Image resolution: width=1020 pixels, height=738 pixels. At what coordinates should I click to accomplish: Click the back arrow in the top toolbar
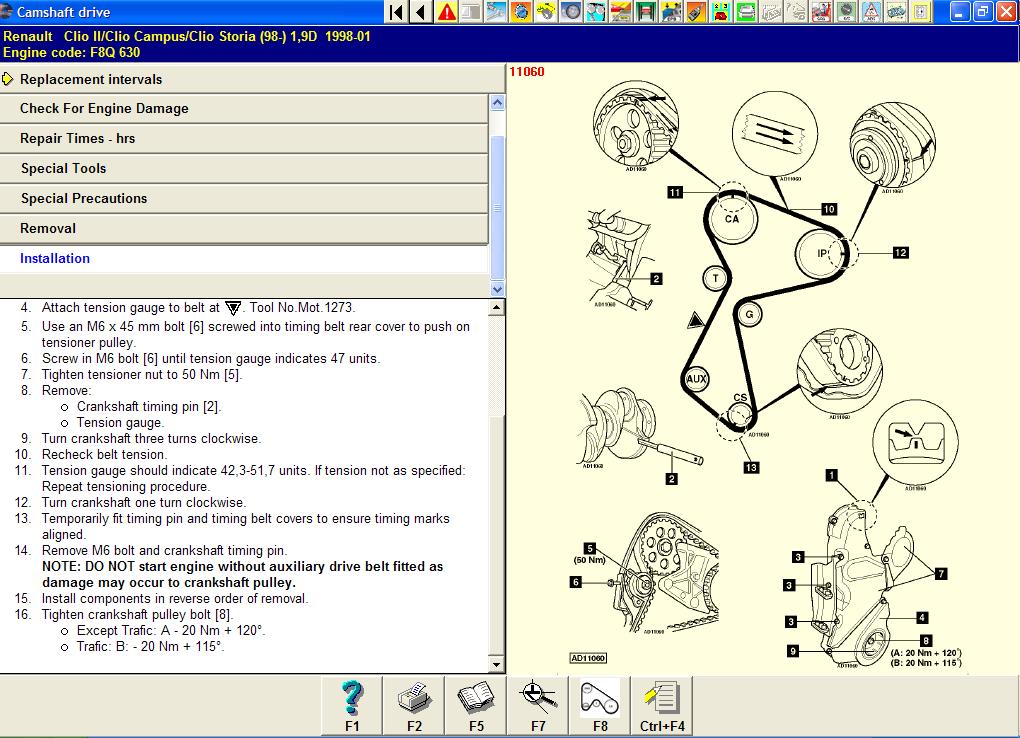pos(421,12)
